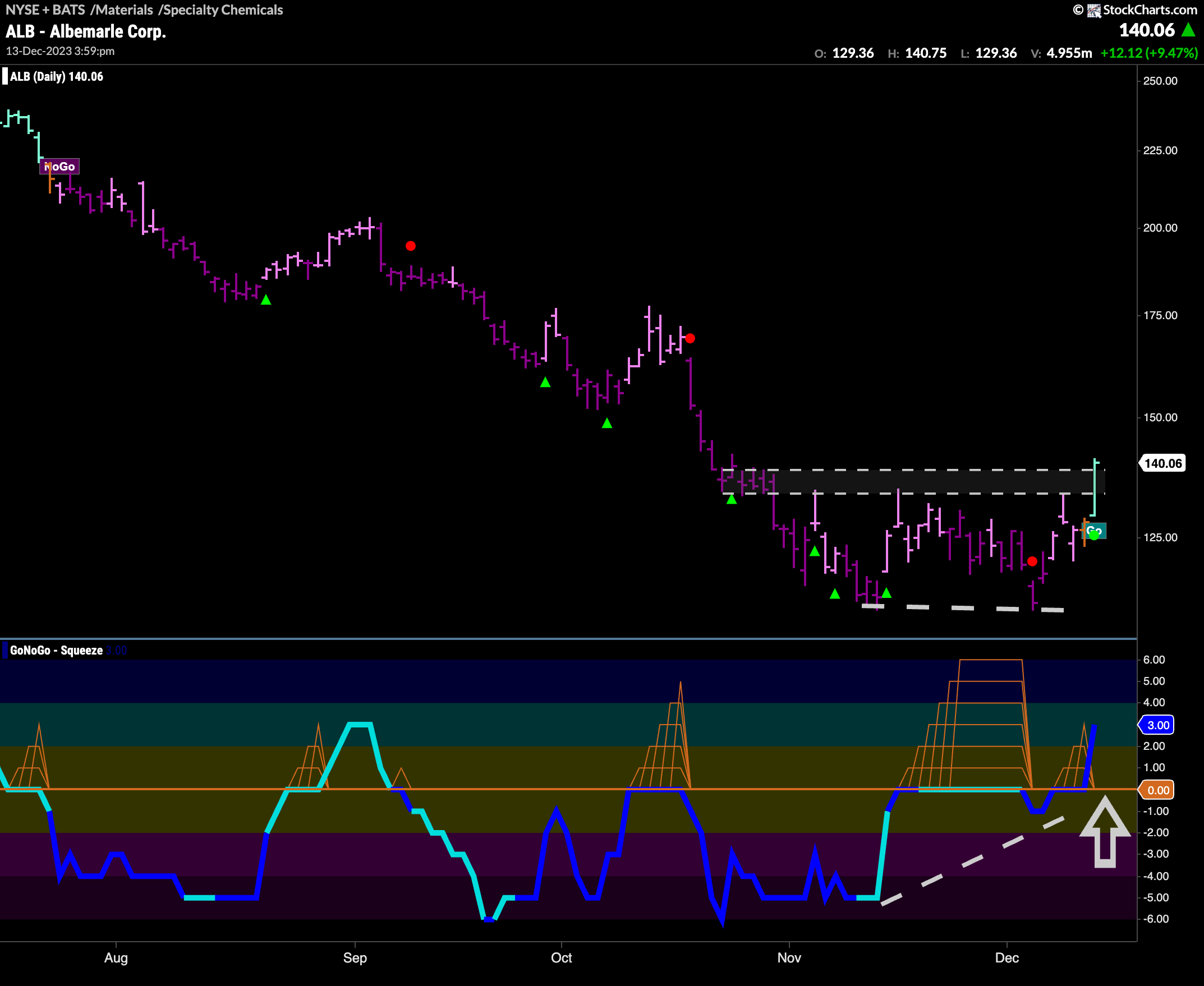Click the 'Oct' date axis label
The width and height of the screenshot is (1204, 986).
coord(562,957)
